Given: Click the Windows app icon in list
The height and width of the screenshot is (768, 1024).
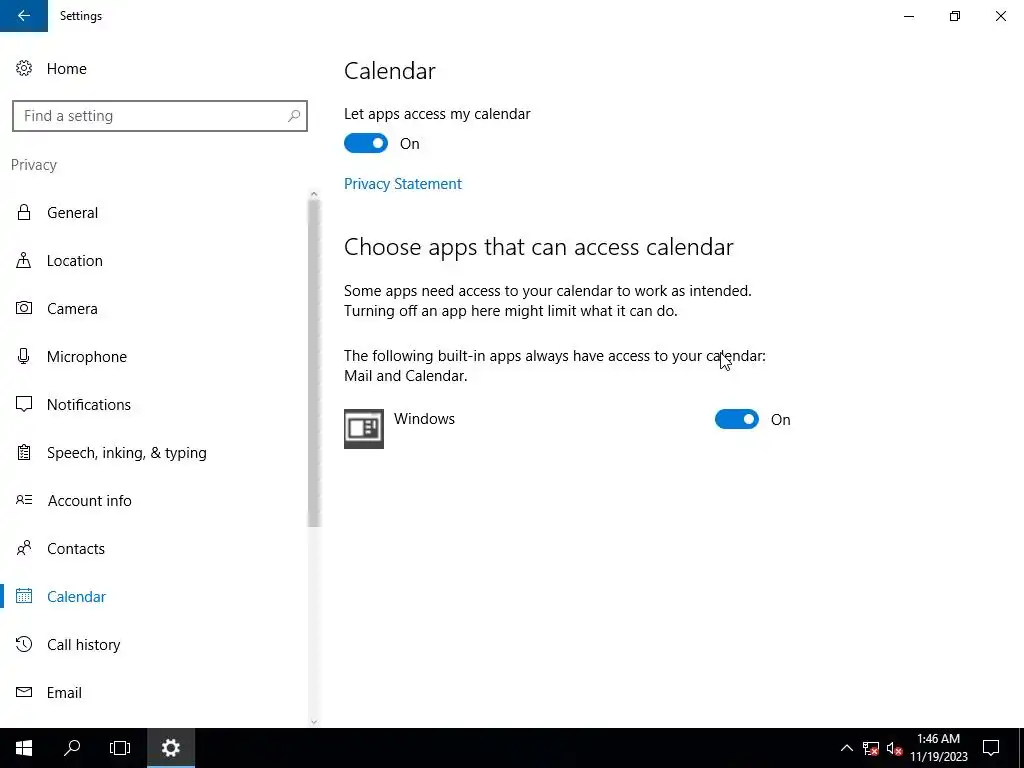Looking at the screenshot, I should coord(364,429).
